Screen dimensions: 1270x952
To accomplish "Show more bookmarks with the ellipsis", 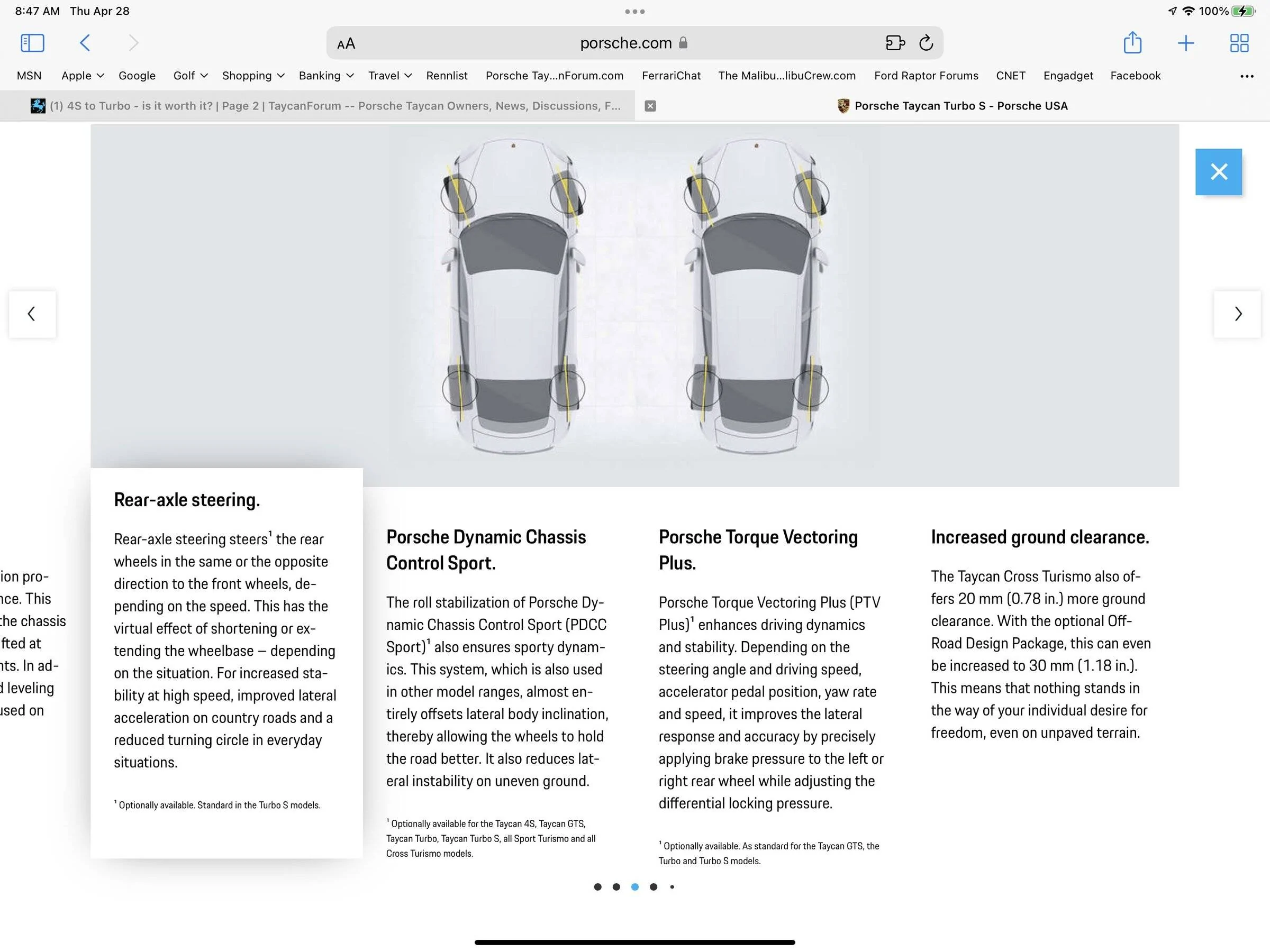I will click(1247, 76).
